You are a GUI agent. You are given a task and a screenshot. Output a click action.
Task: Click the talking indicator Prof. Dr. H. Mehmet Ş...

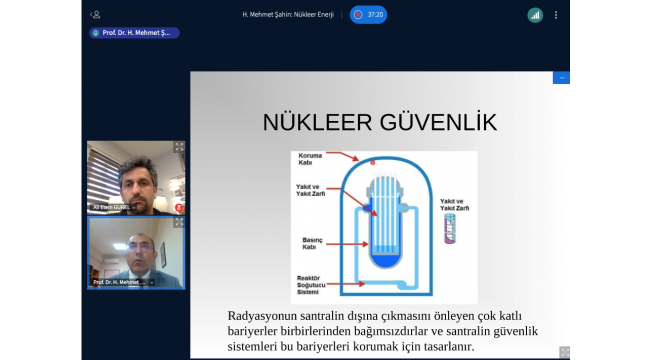[x=134, y=33]
